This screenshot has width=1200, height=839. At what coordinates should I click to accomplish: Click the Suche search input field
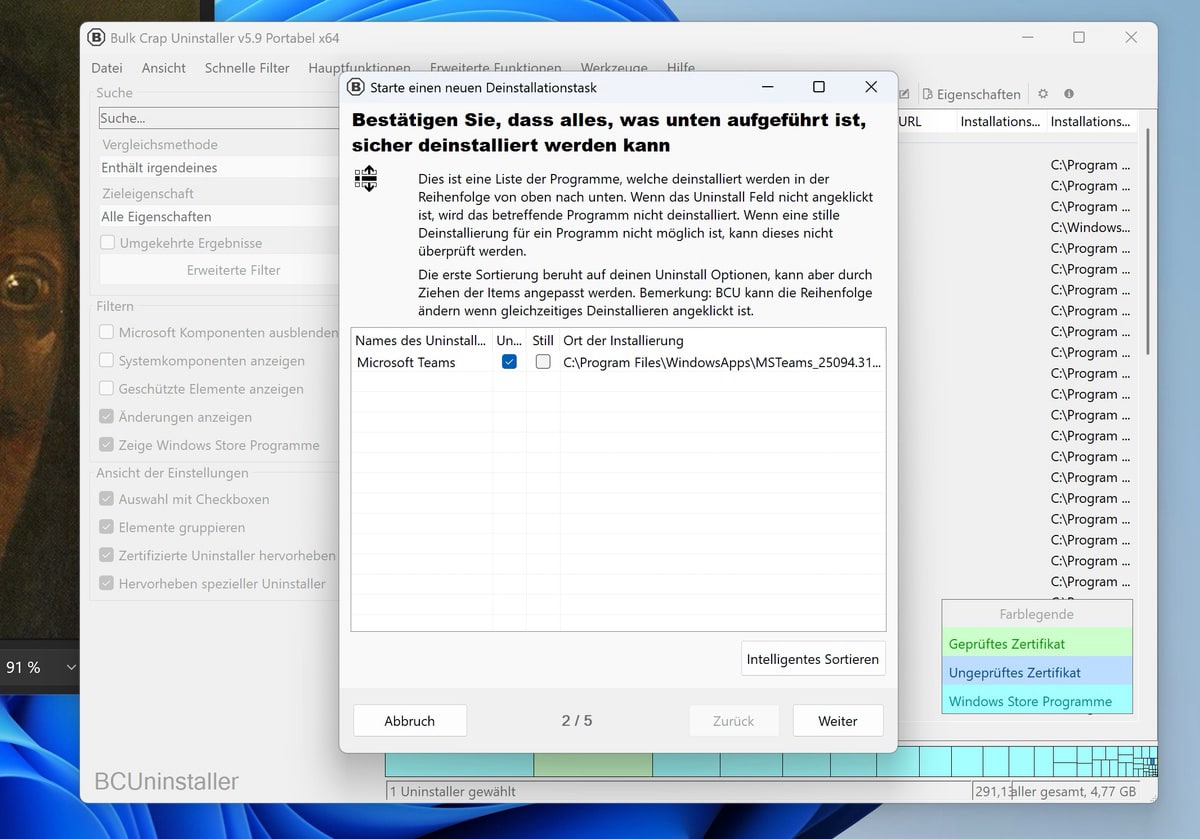(220, 118)
